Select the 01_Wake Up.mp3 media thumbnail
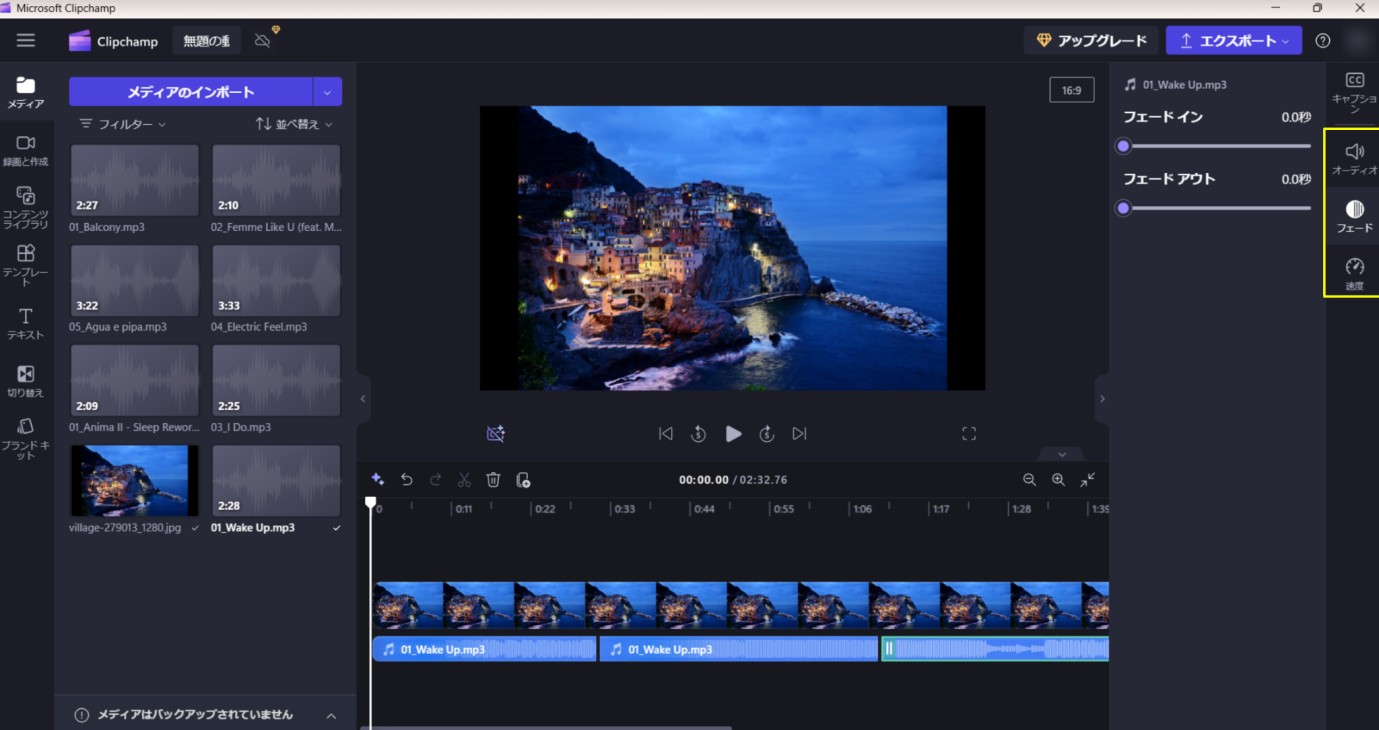1379x730 pixels. tap(277, 480)
